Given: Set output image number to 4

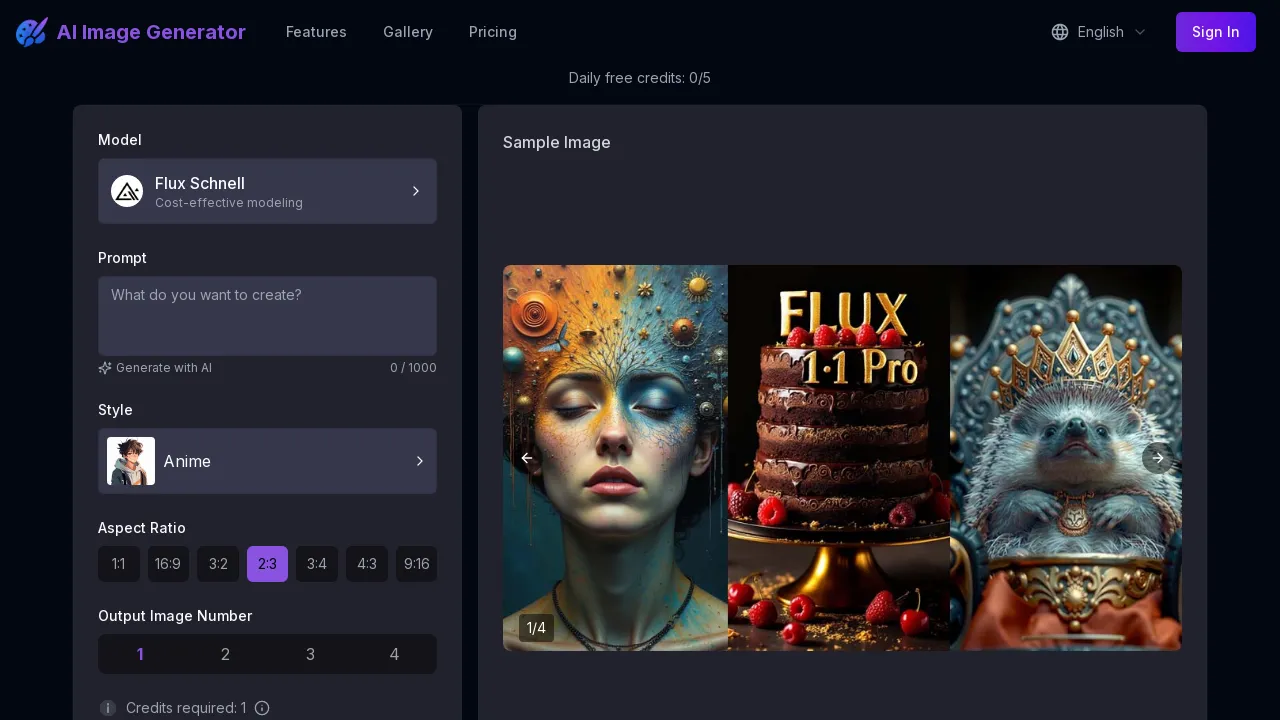Looking at the screenshot, I should [394, 654].
